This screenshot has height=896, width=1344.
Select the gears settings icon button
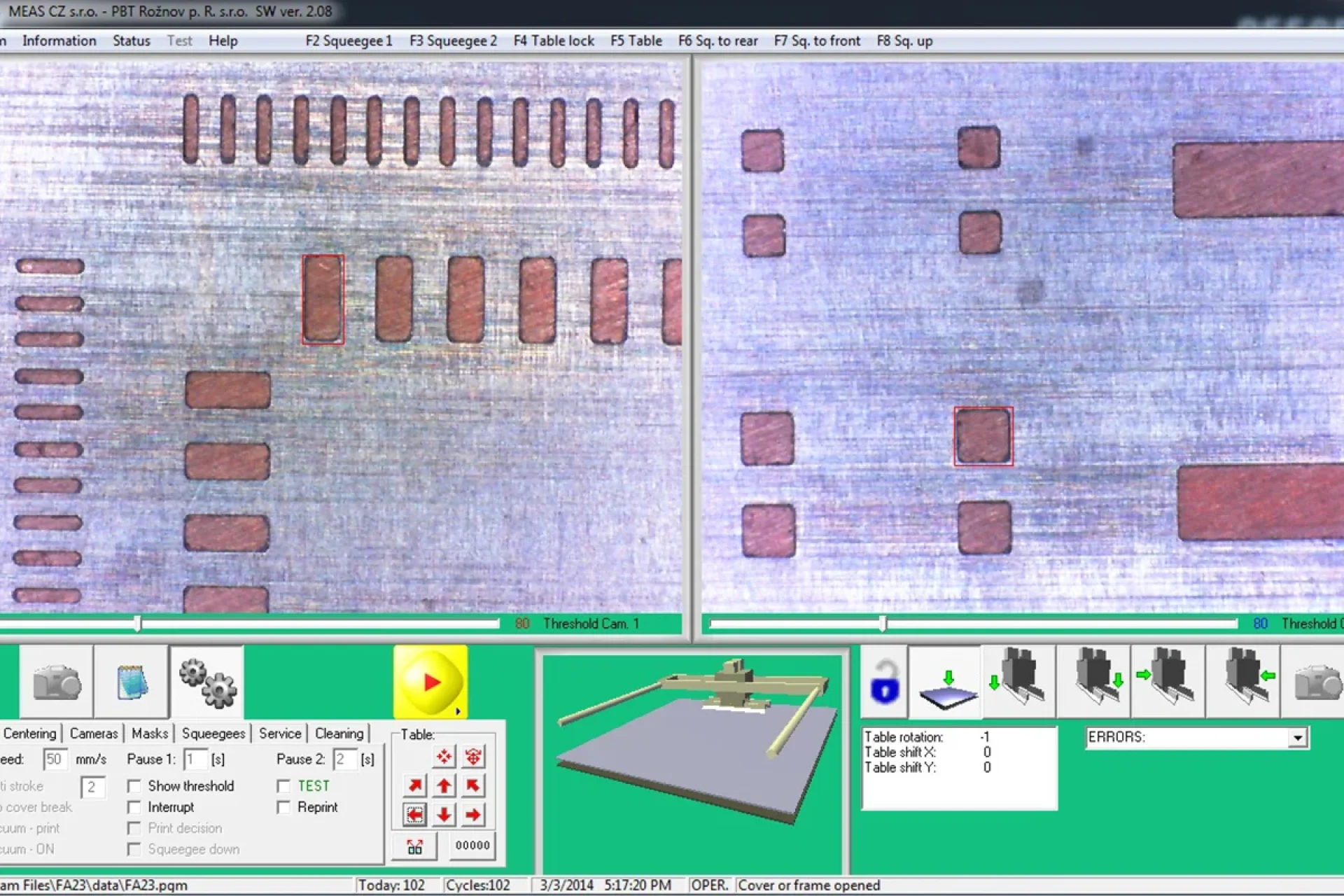pyautogui.click(x=207, y=682)
